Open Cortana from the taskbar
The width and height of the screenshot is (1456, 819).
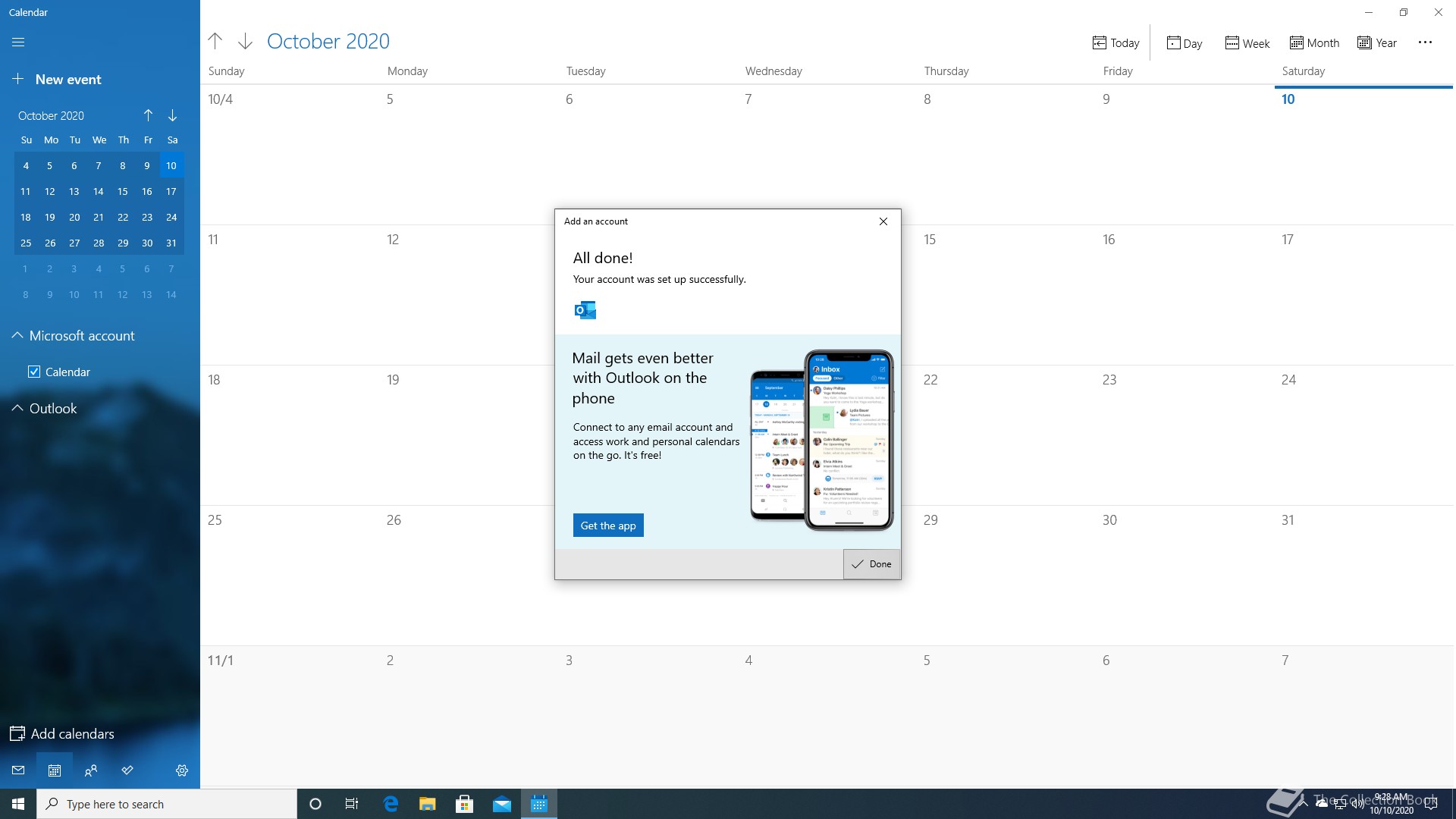pos(315,804)
